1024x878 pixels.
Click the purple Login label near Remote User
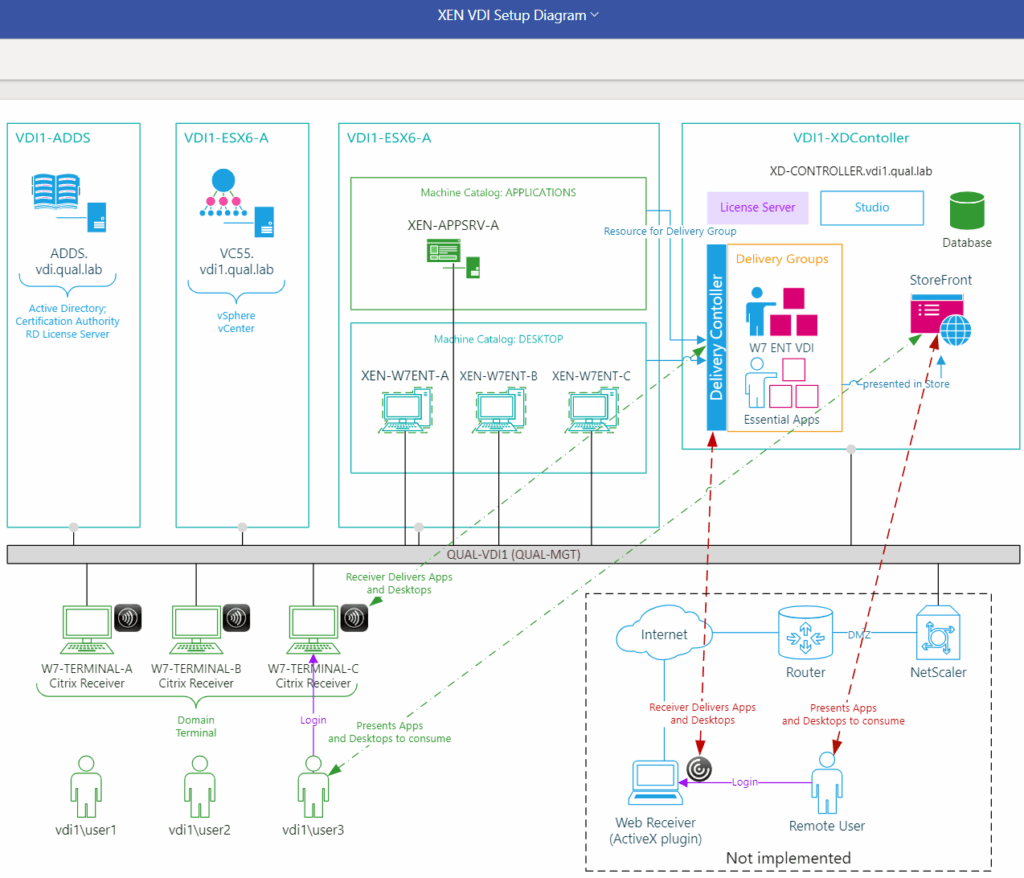(x=744, y=782)
